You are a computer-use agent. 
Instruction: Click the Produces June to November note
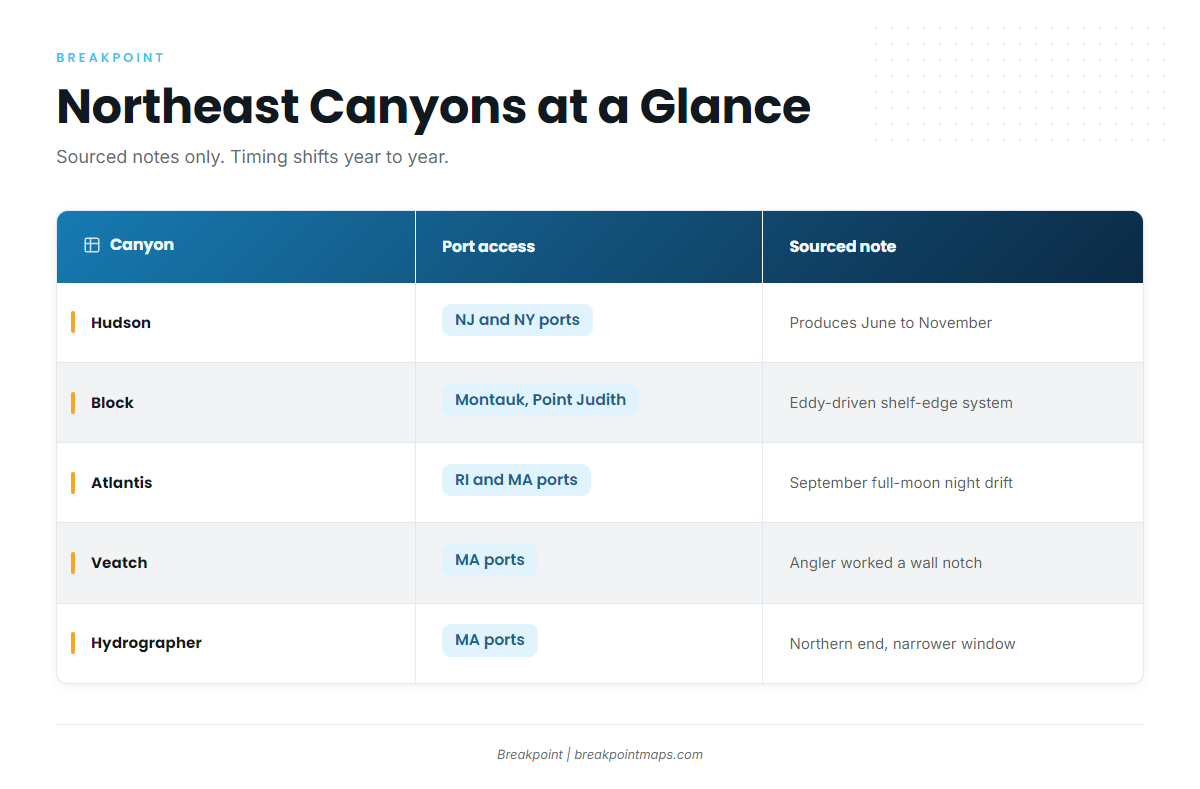891,322
